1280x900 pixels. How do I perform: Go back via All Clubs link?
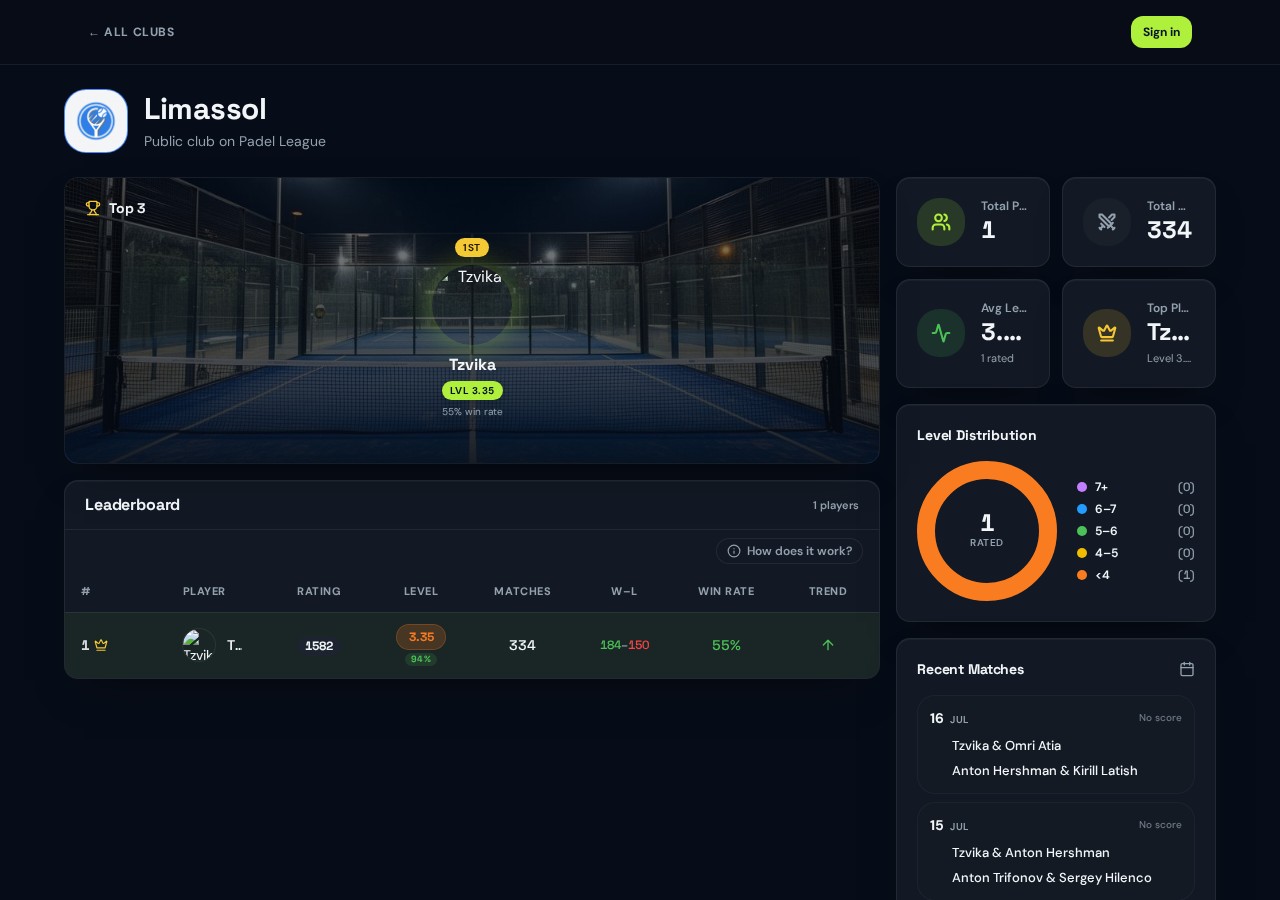pos(131,32)
